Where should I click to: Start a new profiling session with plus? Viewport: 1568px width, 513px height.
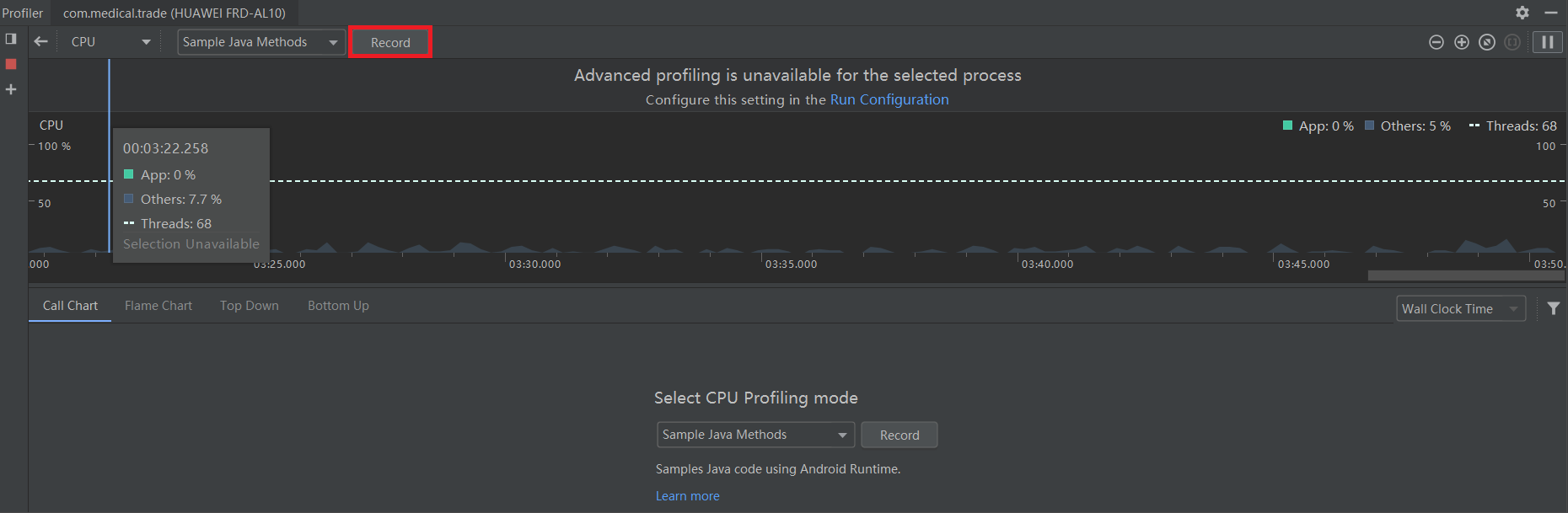11,89
